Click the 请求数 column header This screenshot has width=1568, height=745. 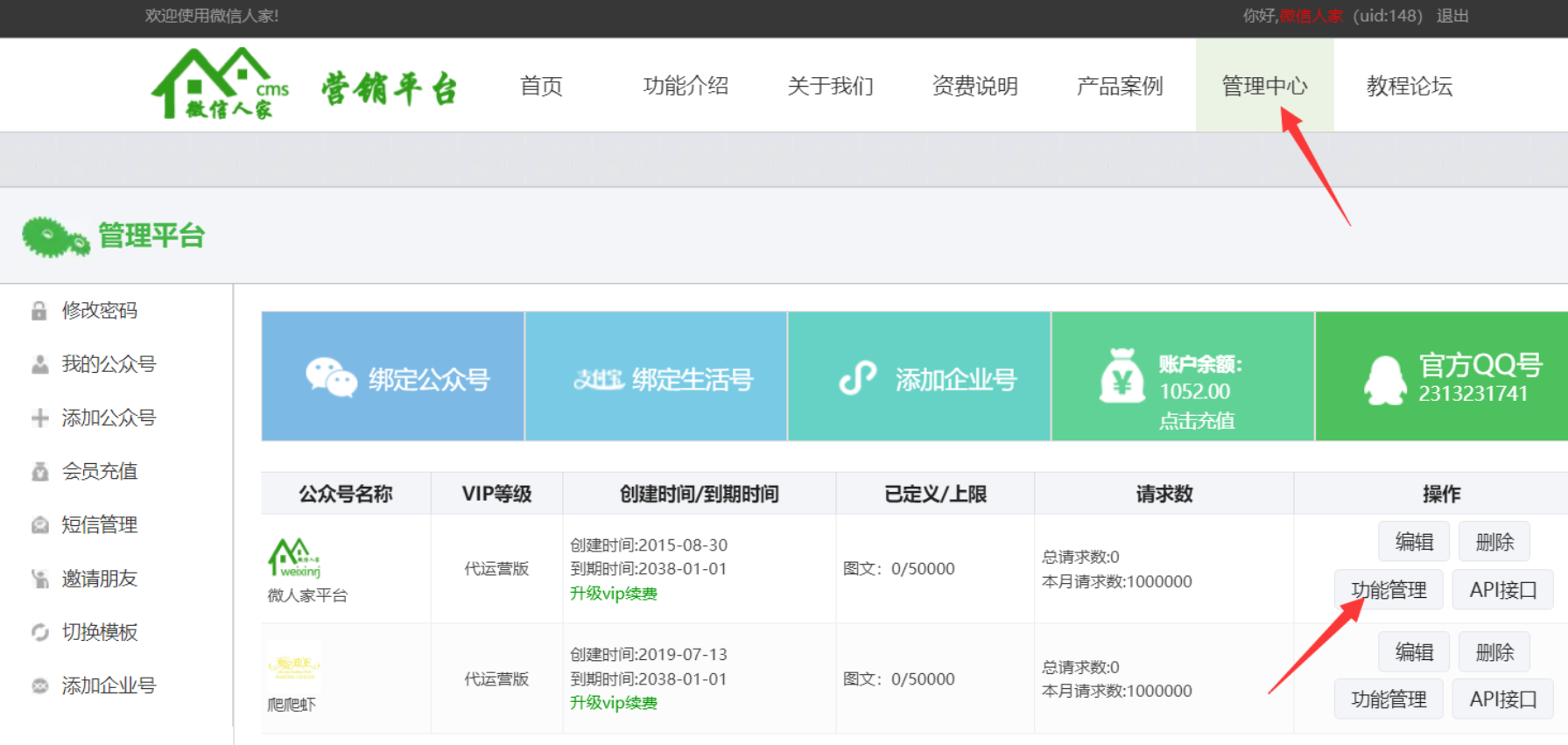tap(1164, 494)
